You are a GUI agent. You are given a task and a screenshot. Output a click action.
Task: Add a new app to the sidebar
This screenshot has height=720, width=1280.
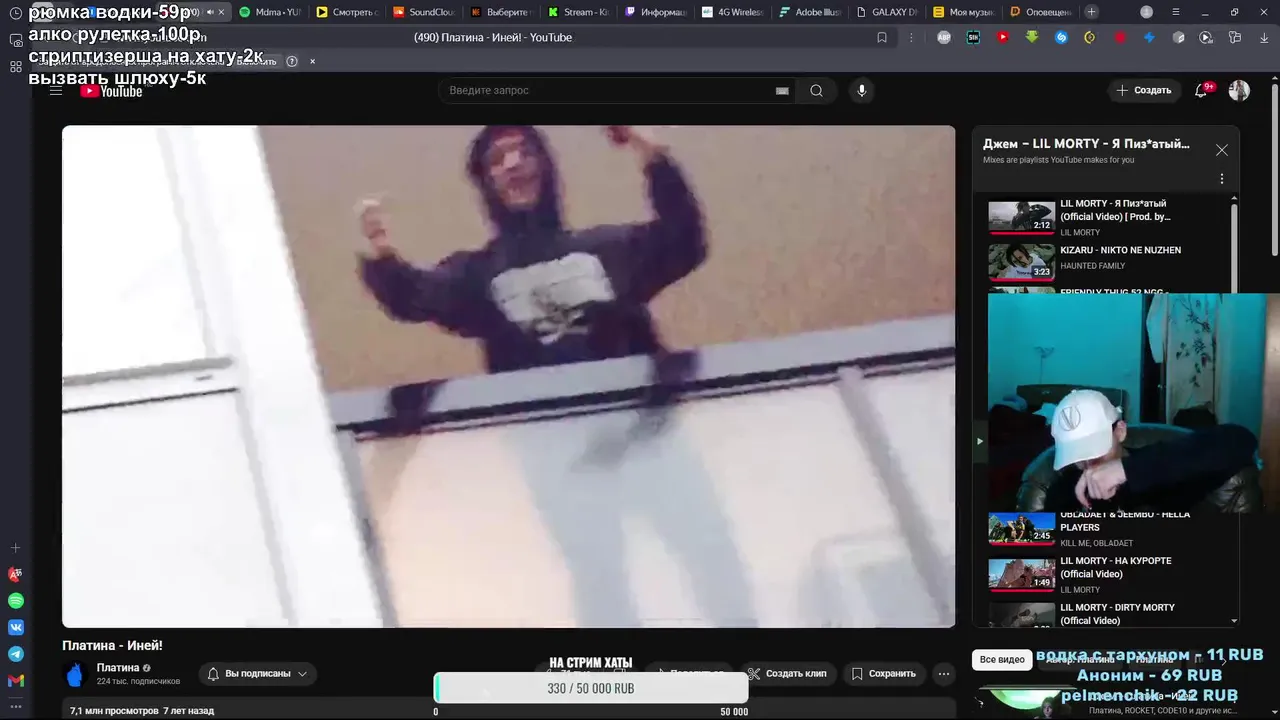[x=15, y=548]
